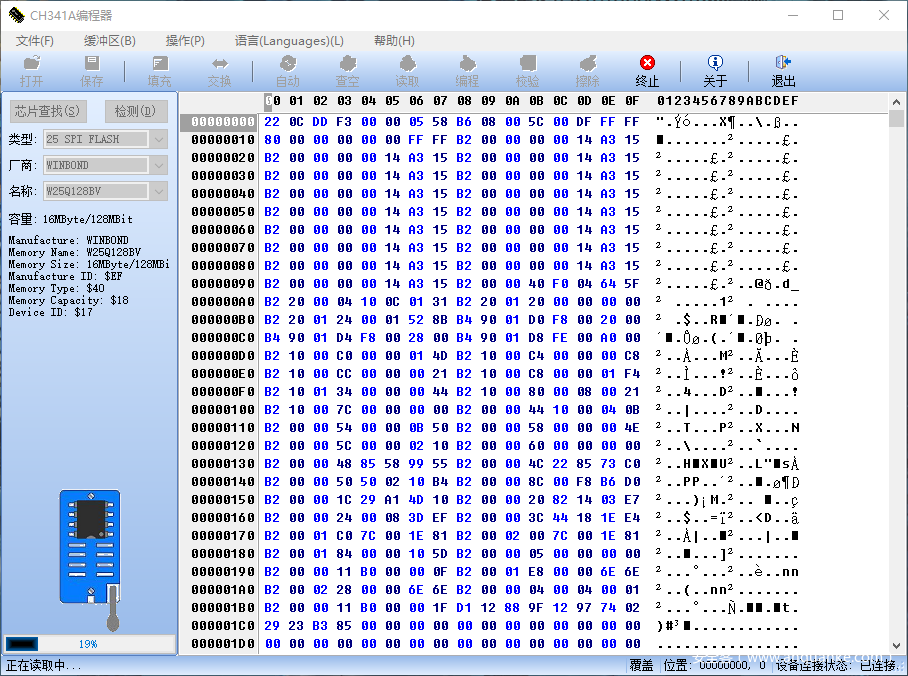Open the 文件(F) menu
Screen dimensions: 908x676
[x=35, y=41]
